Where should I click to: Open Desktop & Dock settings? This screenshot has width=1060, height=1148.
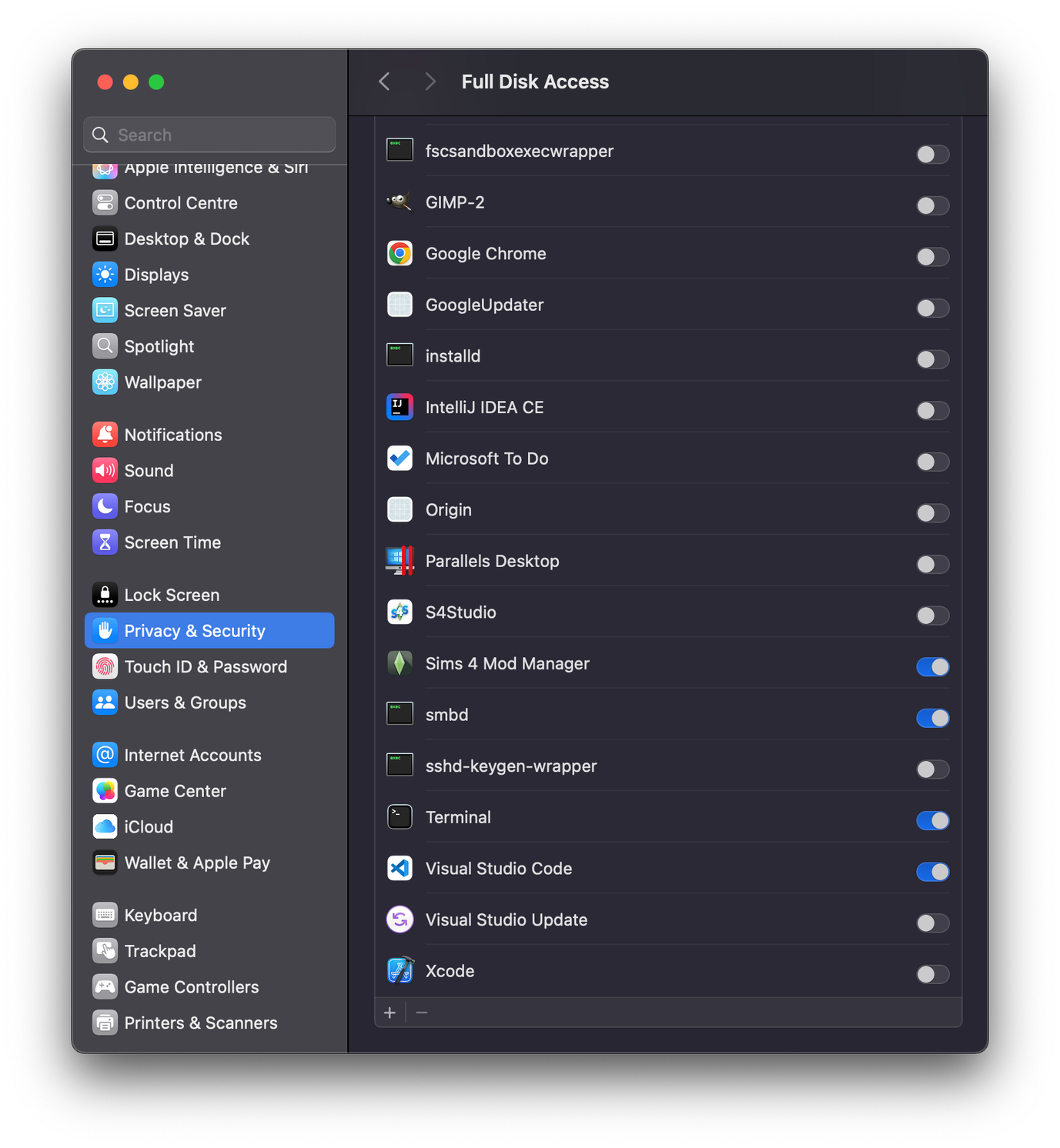(209, 239)
